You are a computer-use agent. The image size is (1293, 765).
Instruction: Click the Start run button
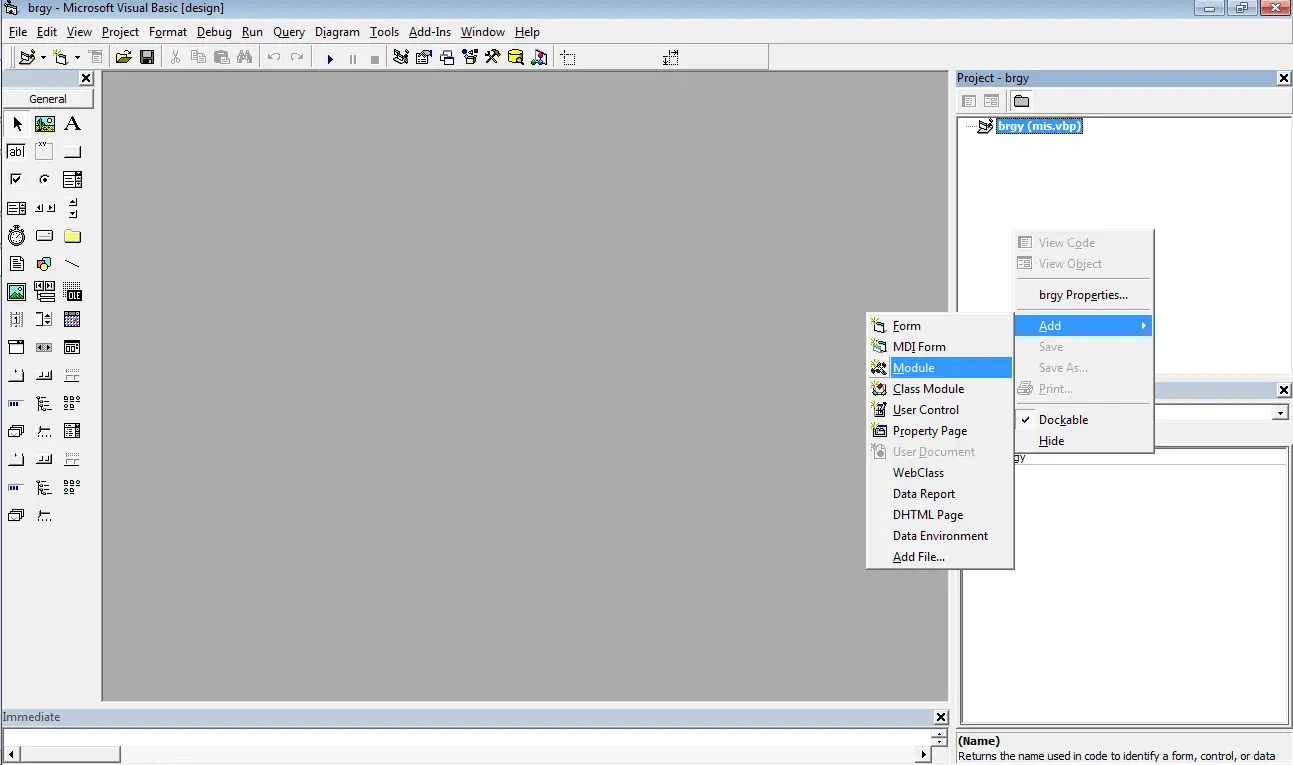coord(330,58)
